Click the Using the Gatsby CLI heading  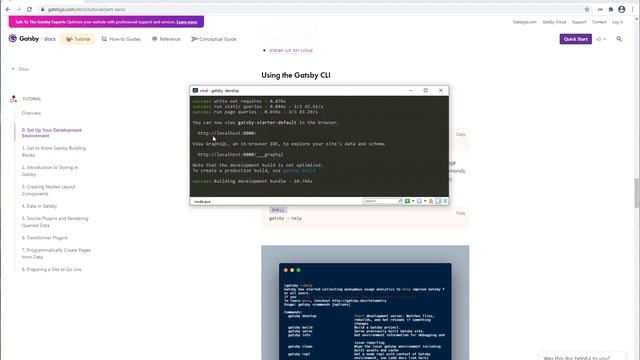(x=296, y=75)
